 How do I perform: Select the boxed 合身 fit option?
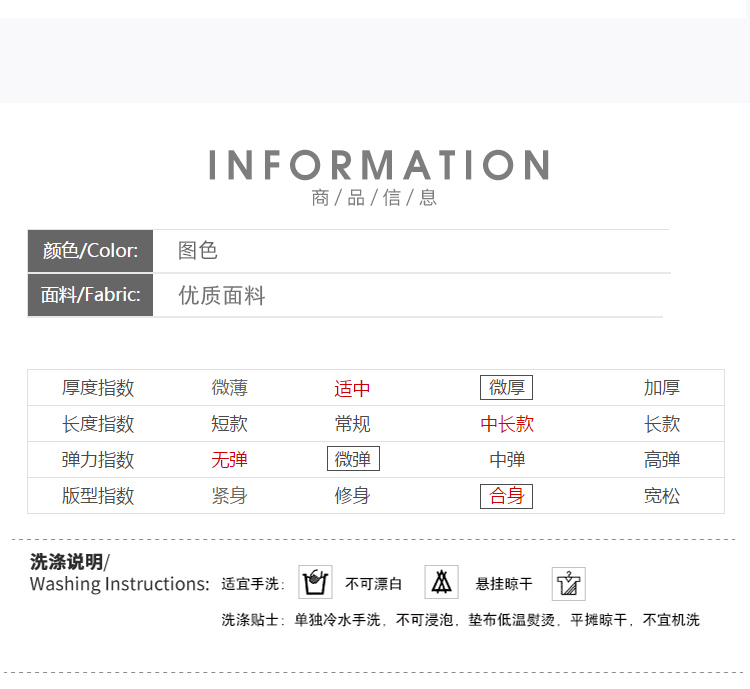coord(506,496)
